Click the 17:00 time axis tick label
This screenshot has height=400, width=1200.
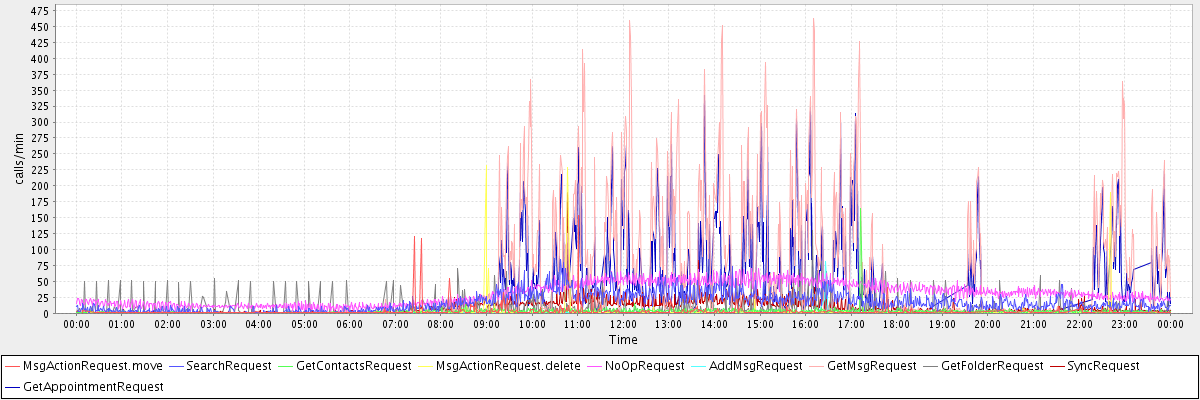coord(851,324)
